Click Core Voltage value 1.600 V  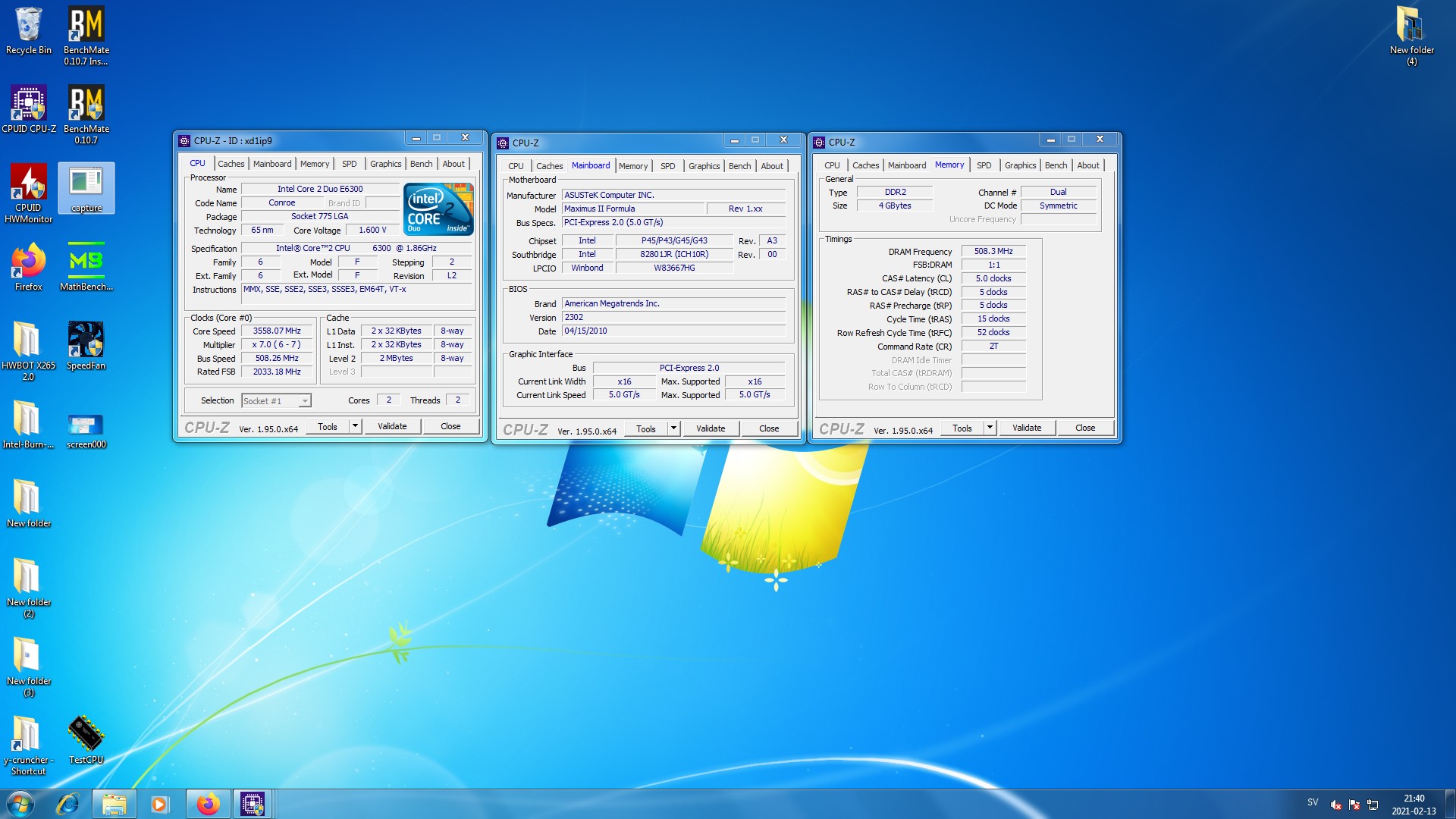(372, 231)
